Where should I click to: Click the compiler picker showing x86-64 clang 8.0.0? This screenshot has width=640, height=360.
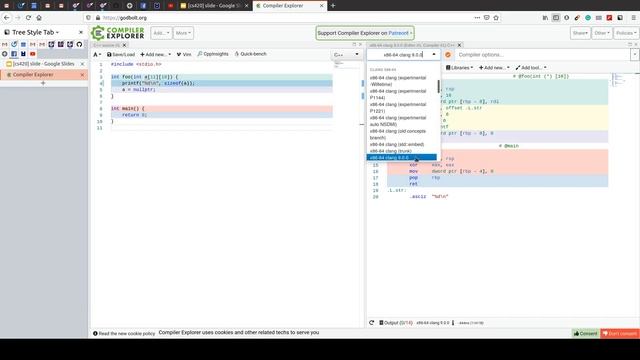pyautogui.click(x=403, y=54)
